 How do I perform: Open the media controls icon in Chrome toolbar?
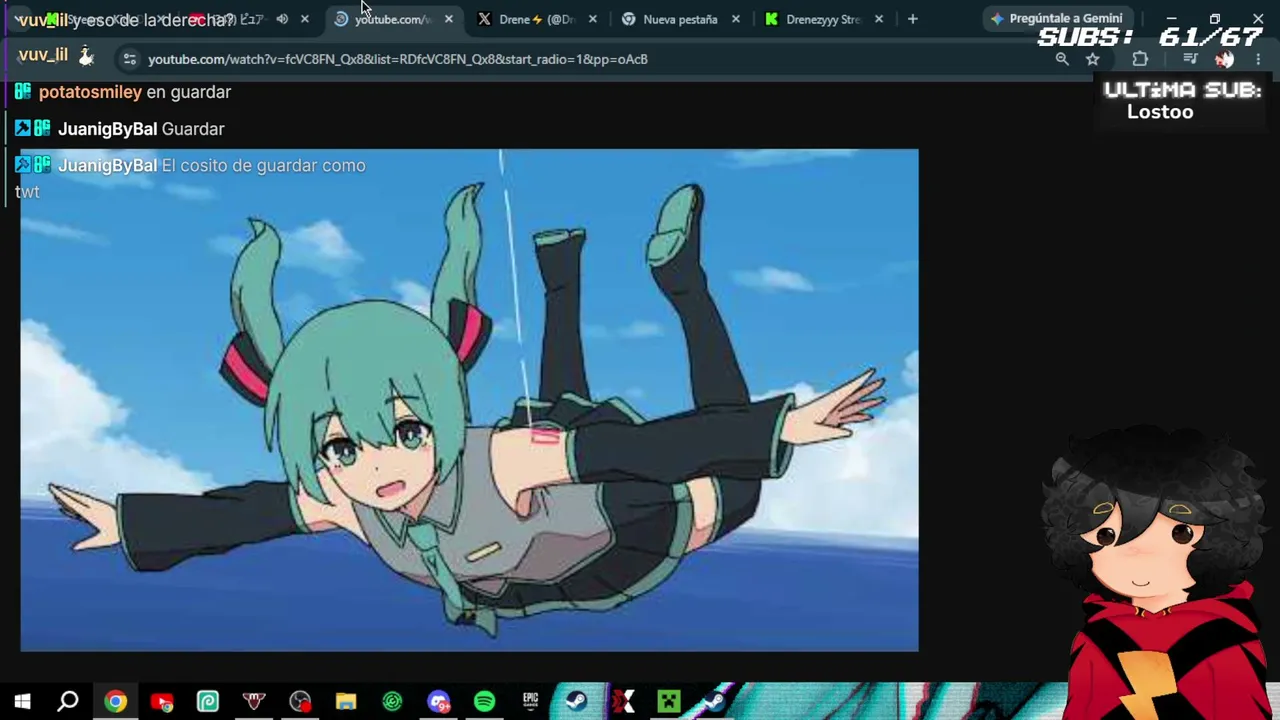tap(1190, 59)
